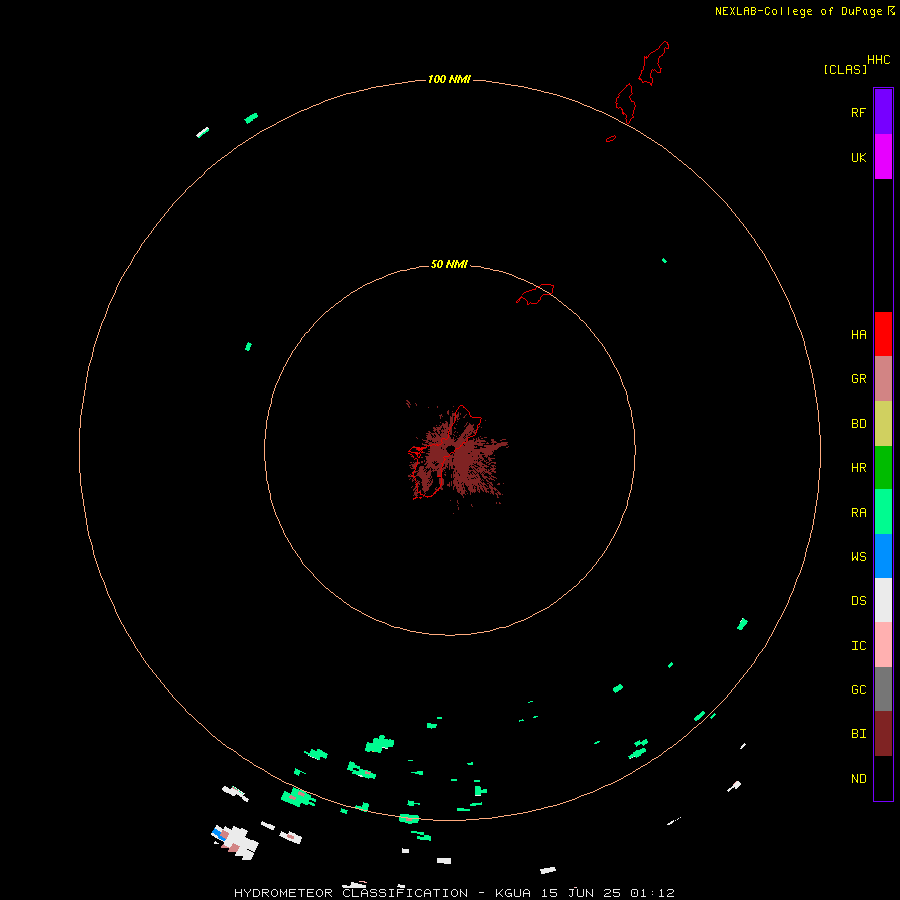Click the white and pink echo cluster at bottom left
This screenshot has width=900, height=900.
(x=235, y=841)
